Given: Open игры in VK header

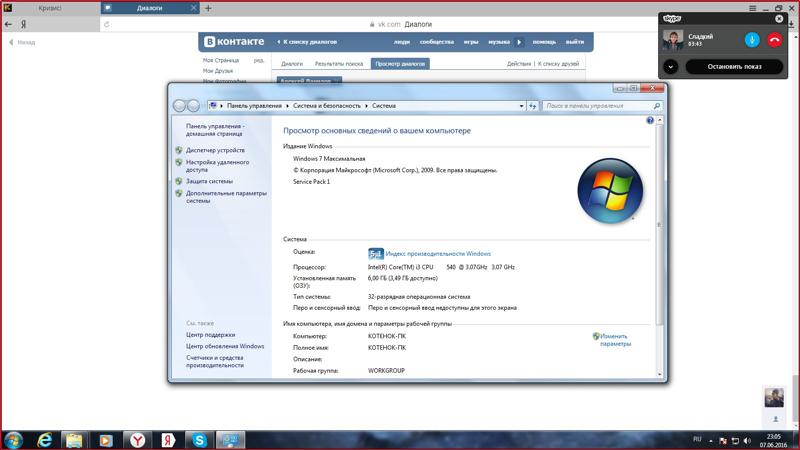Looking at the screenshot, I should tap(471, 42).
